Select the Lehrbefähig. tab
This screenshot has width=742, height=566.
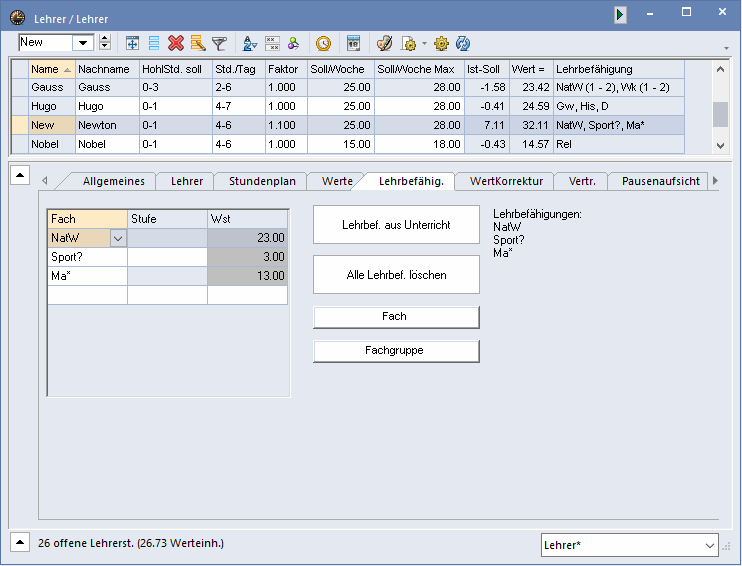pos(411,181)
